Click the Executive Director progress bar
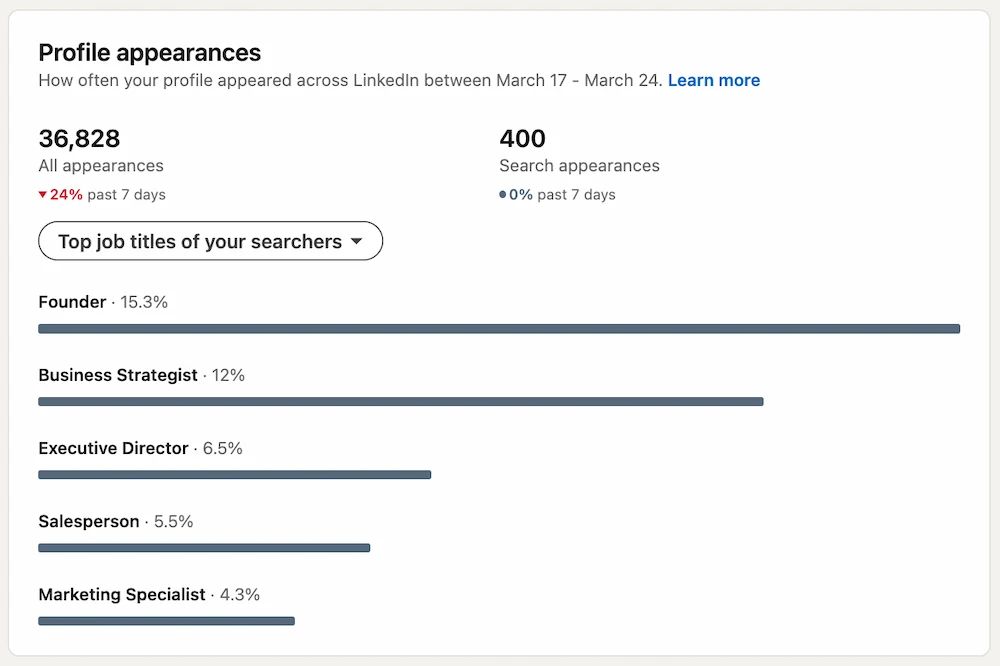 pos(235,474)
